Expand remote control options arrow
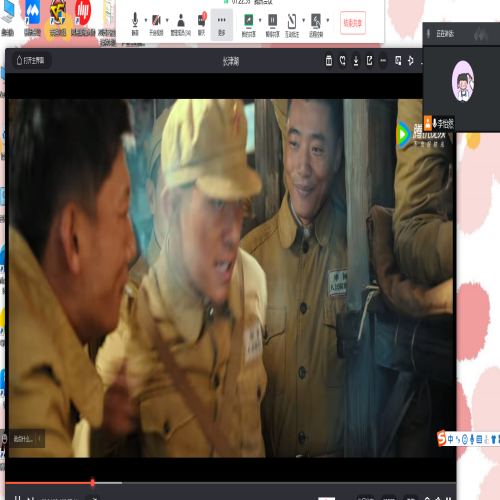Viewport: 500px width, 500px height. [328, 20]
